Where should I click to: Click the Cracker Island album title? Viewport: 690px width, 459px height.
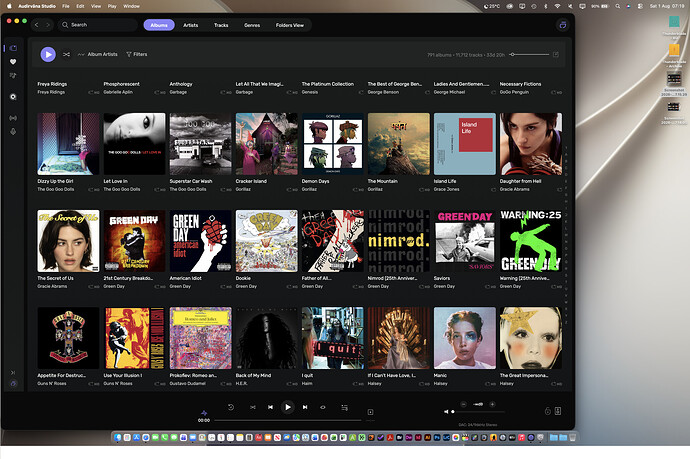(x=251, y=181)
